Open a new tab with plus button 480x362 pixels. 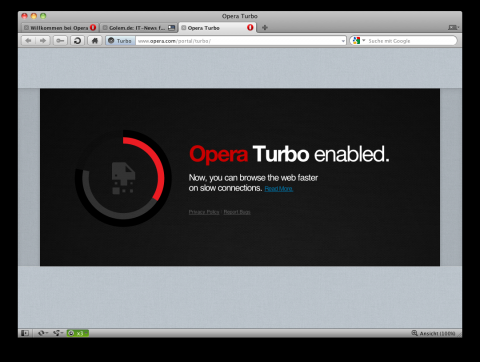coord(265,27)
